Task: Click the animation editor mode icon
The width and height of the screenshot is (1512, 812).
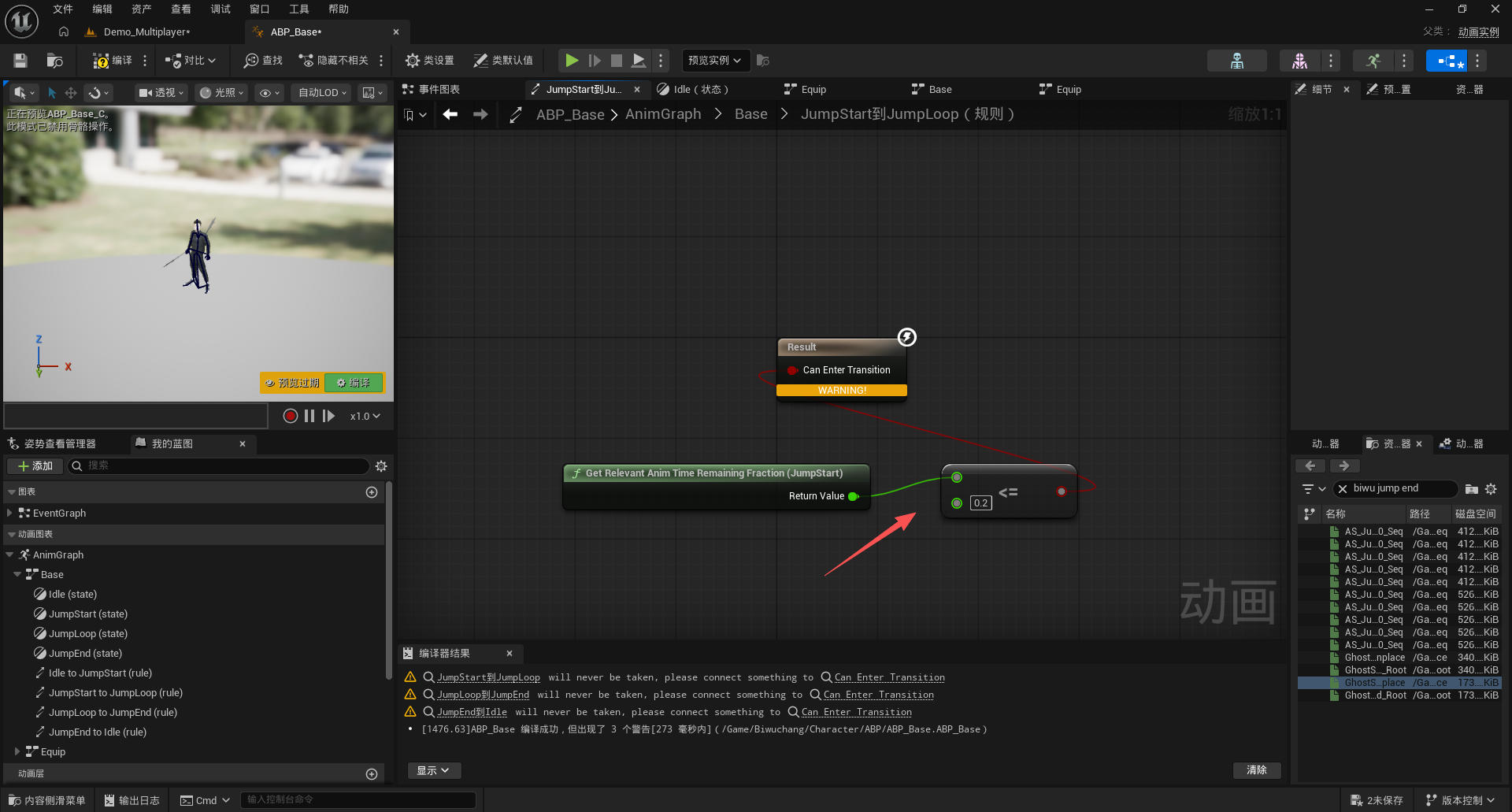Action: tap(1373, 61)
